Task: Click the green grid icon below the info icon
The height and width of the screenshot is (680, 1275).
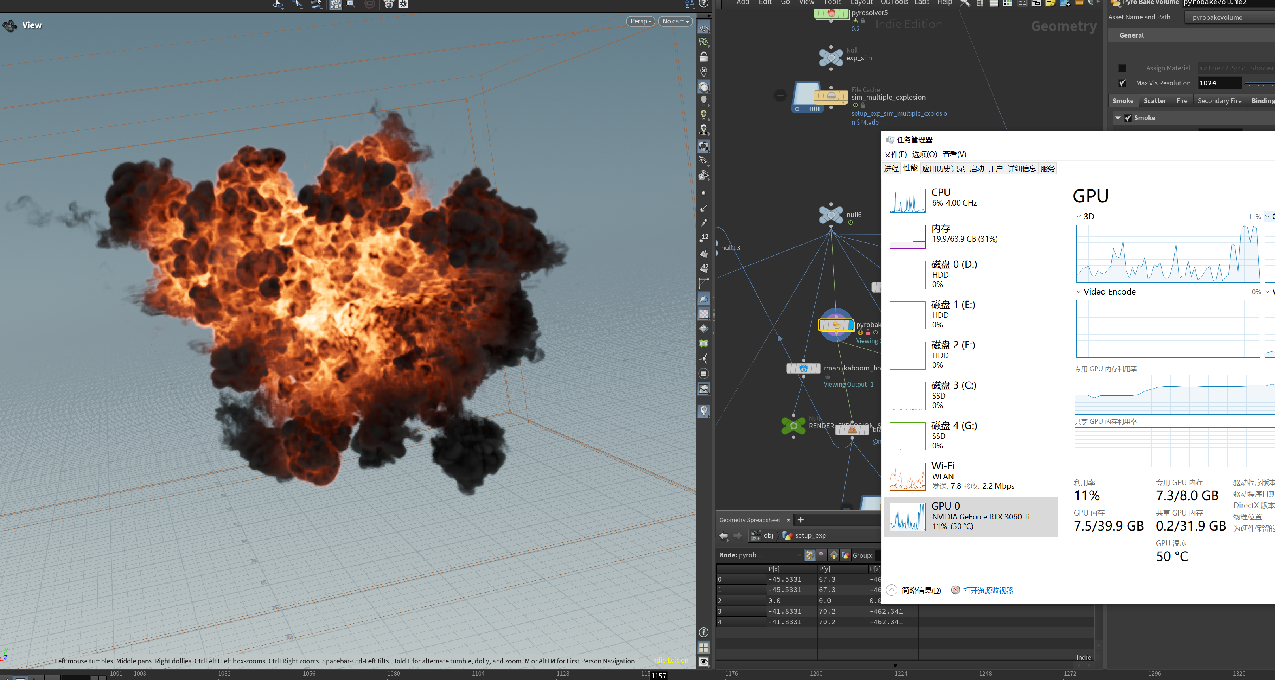Action: coord(705,646)
